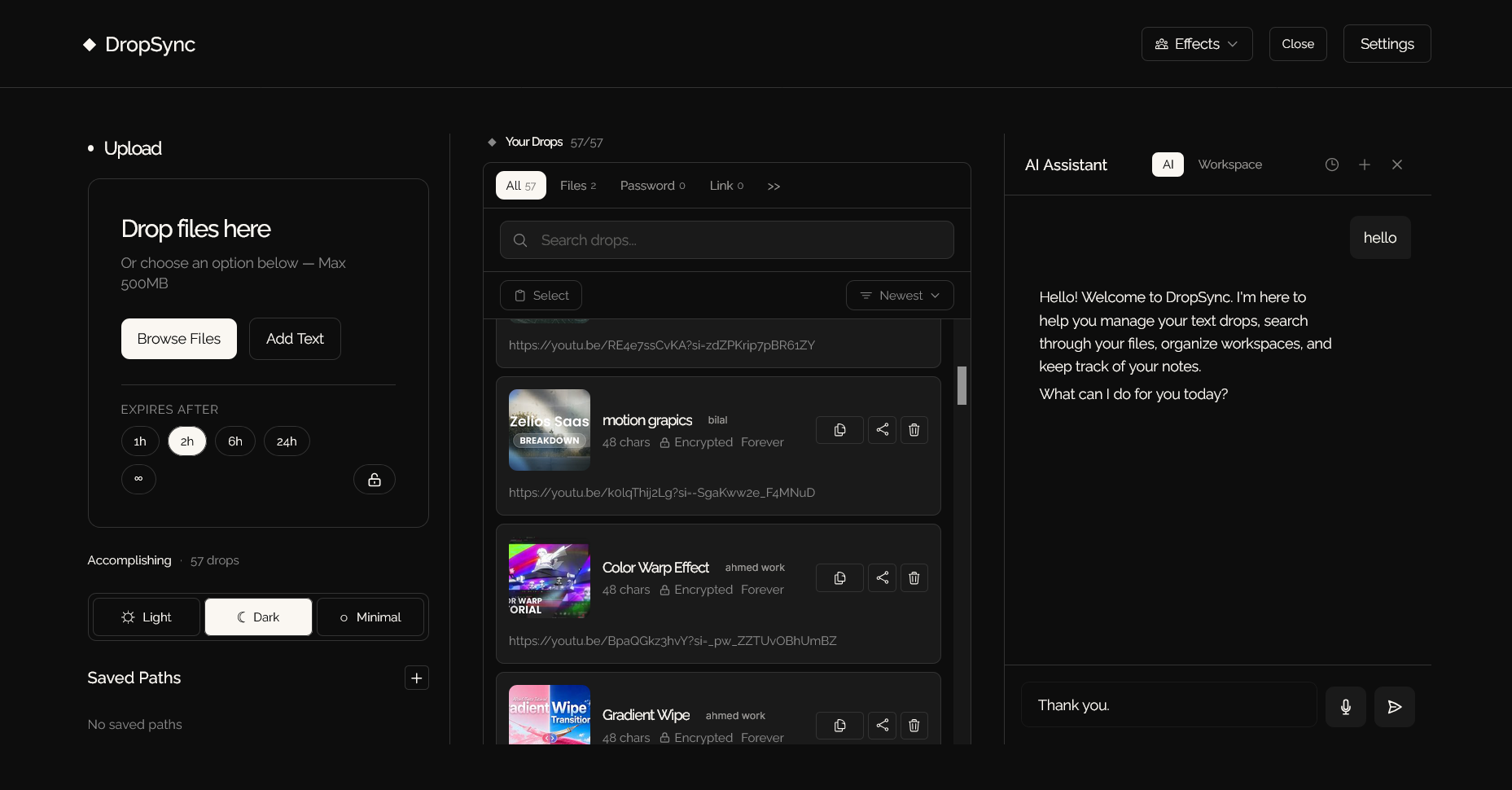Delete the Gradient Wipe drop
Viewport: 1512px width, 790px height.
coord(914,726)
